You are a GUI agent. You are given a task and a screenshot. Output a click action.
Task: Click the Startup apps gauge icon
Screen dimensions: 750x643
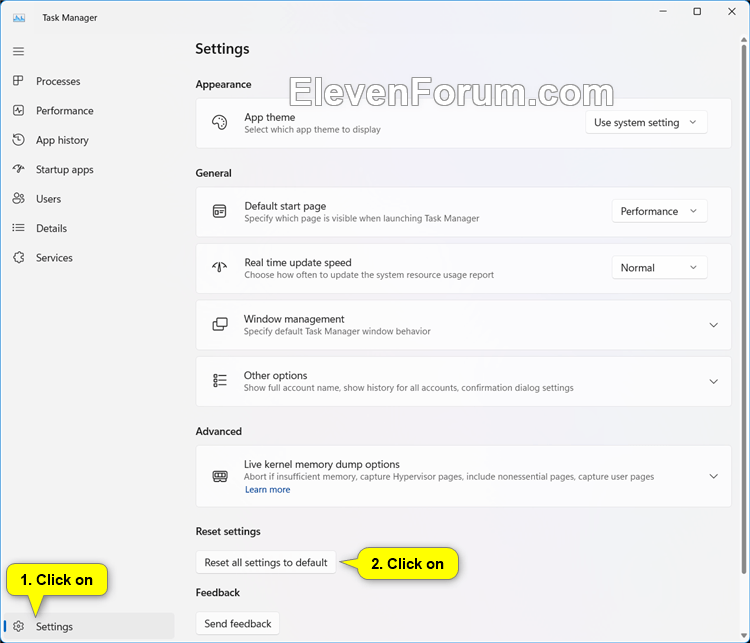(x=18, y=169)
